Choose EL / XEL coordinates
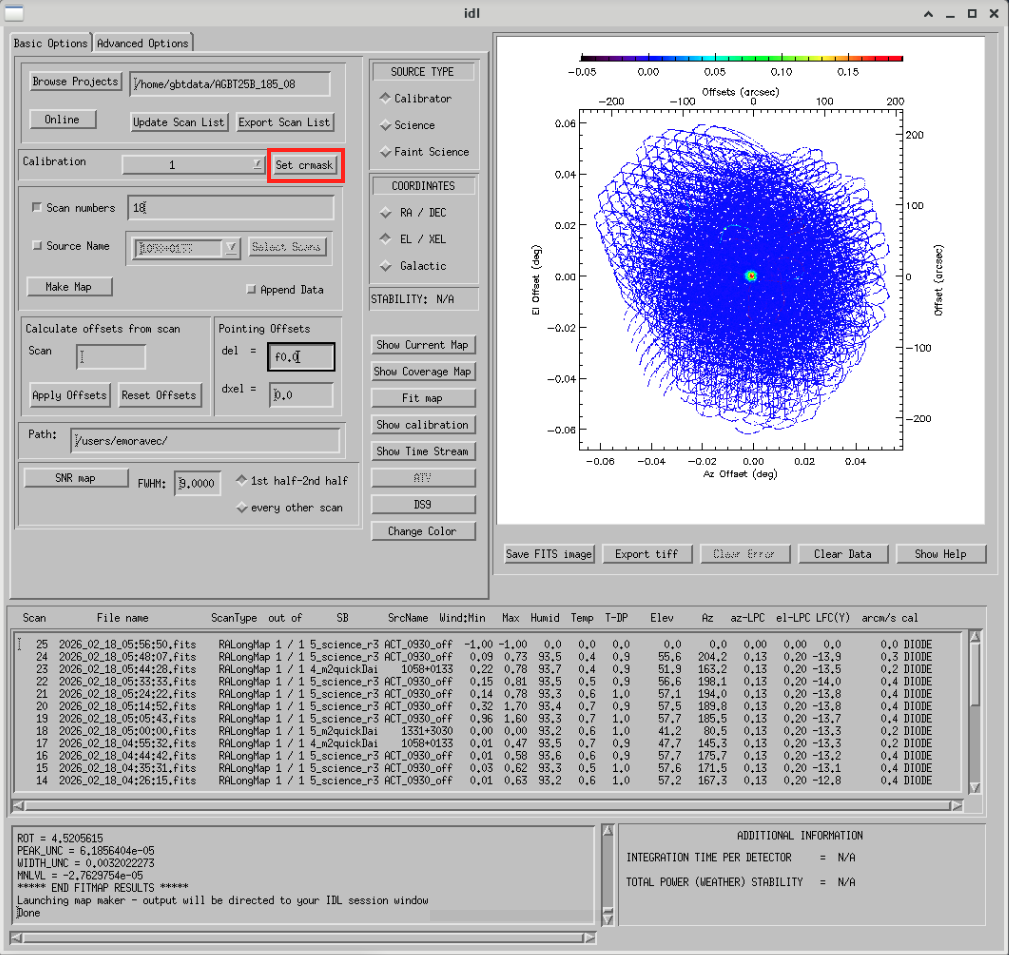Viewport: 1009px width, 955px height. tap(385, 239)
